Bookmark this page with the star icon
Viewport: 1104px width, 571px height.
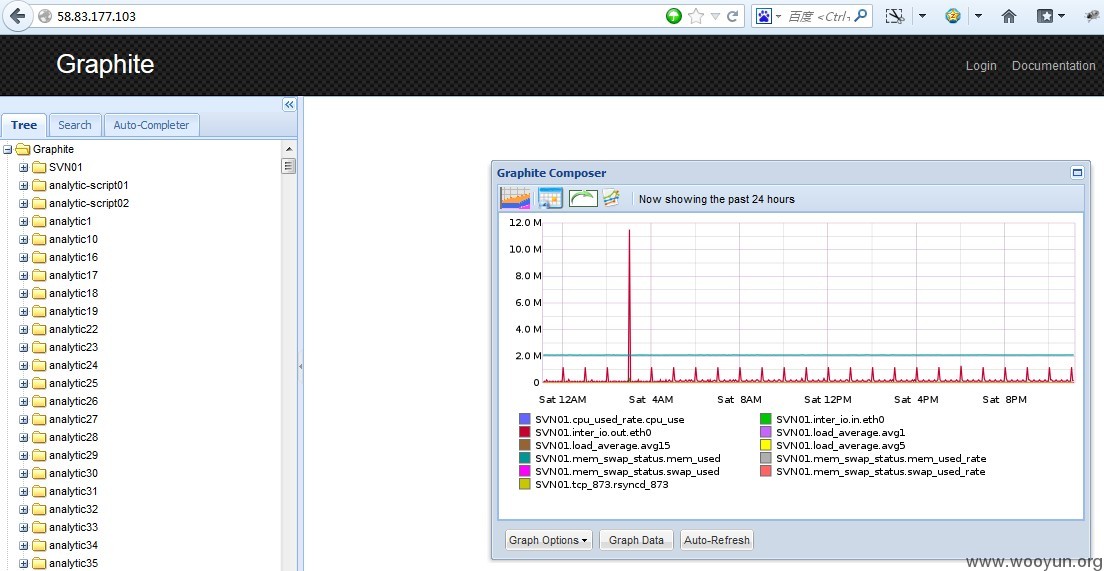696,16
